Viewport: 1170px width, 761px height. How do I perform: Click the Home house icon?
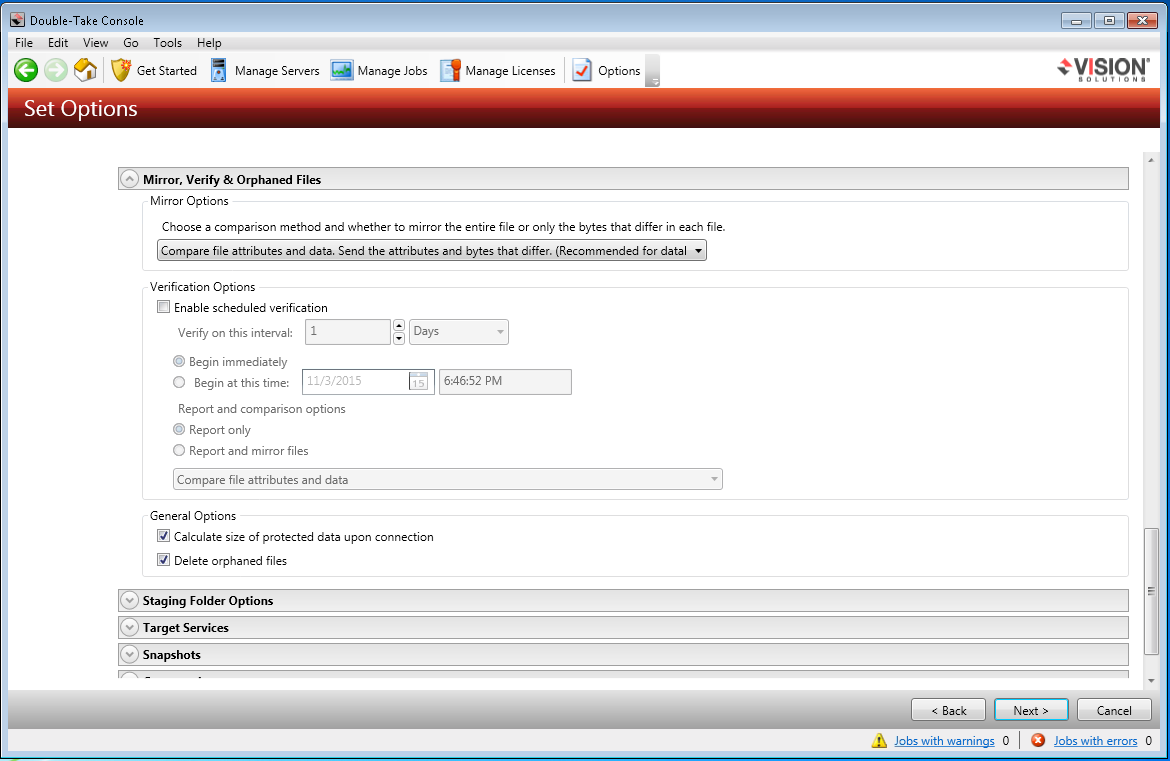point(86,70)
